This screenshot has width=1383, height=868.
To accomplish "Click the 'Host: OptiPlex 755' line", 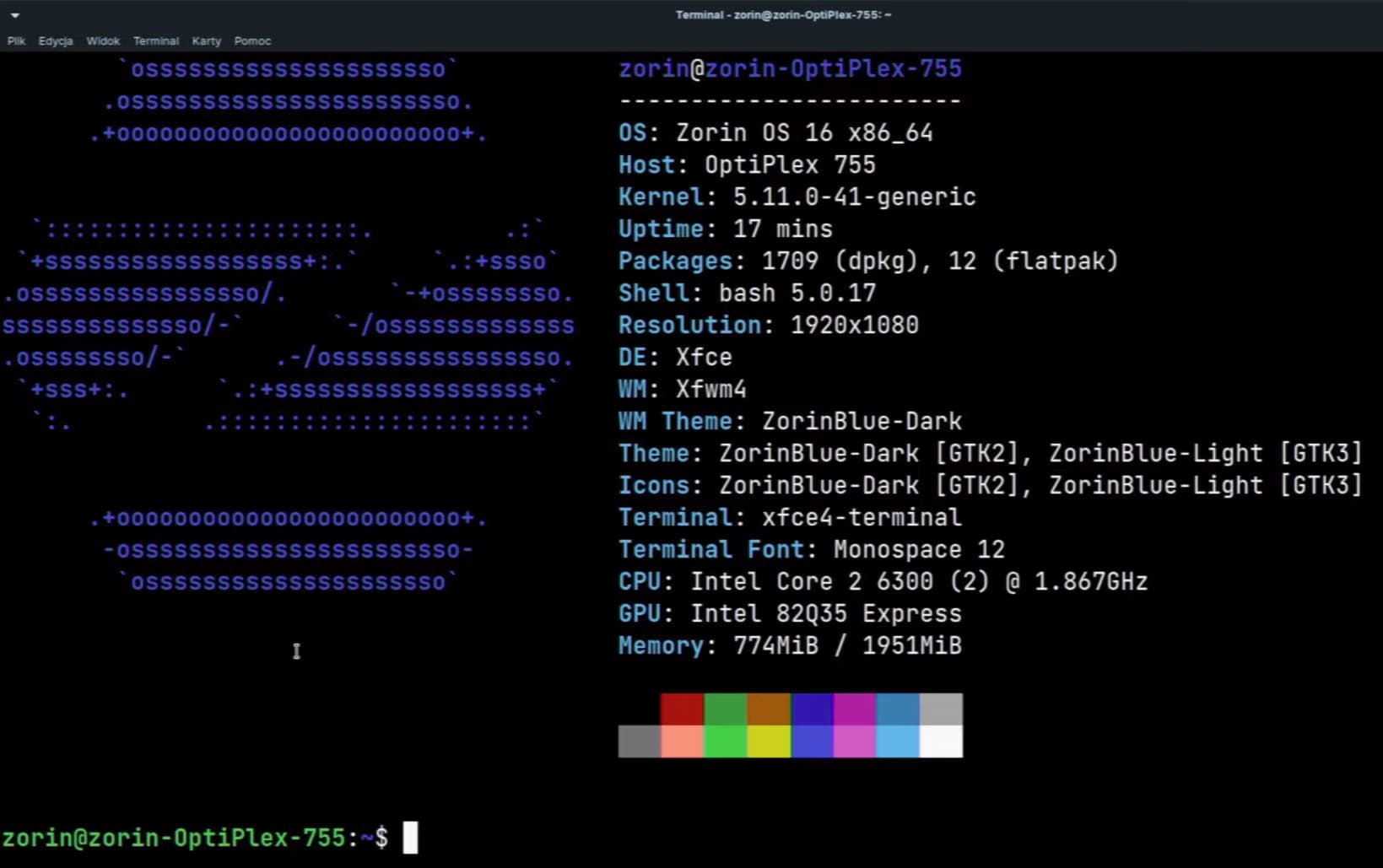I will (x=747, y=165).
